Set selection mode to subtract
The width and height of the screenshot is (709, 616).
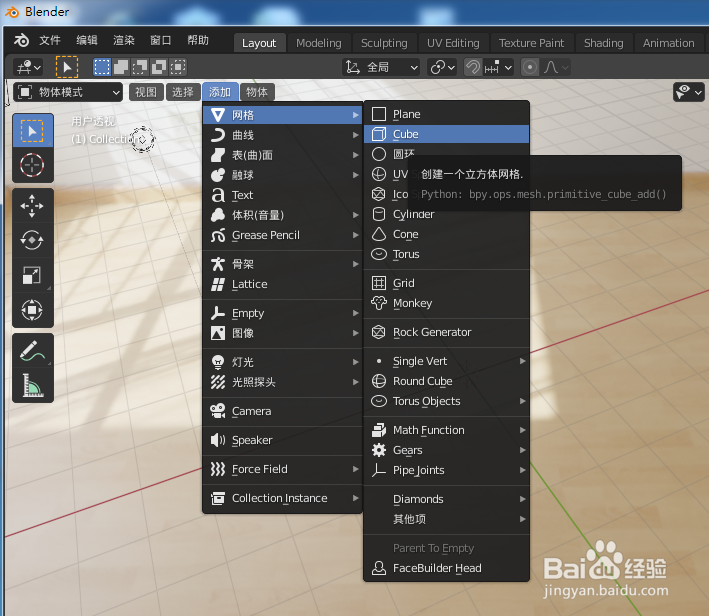click(x=140, y=67)
